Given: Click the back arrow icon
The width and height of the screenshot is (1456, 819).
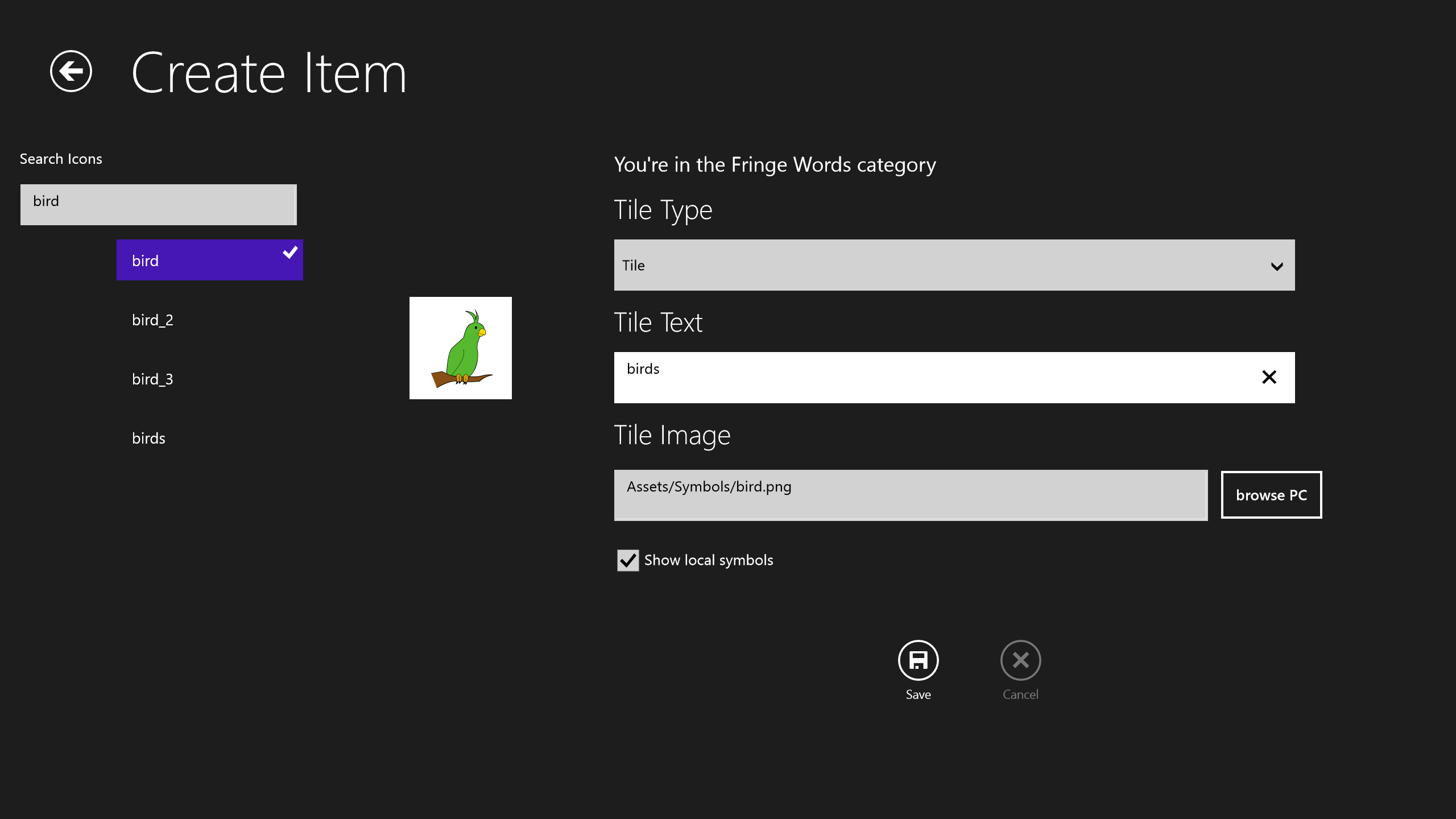Looking at the screenshot, I should [71, 71].
